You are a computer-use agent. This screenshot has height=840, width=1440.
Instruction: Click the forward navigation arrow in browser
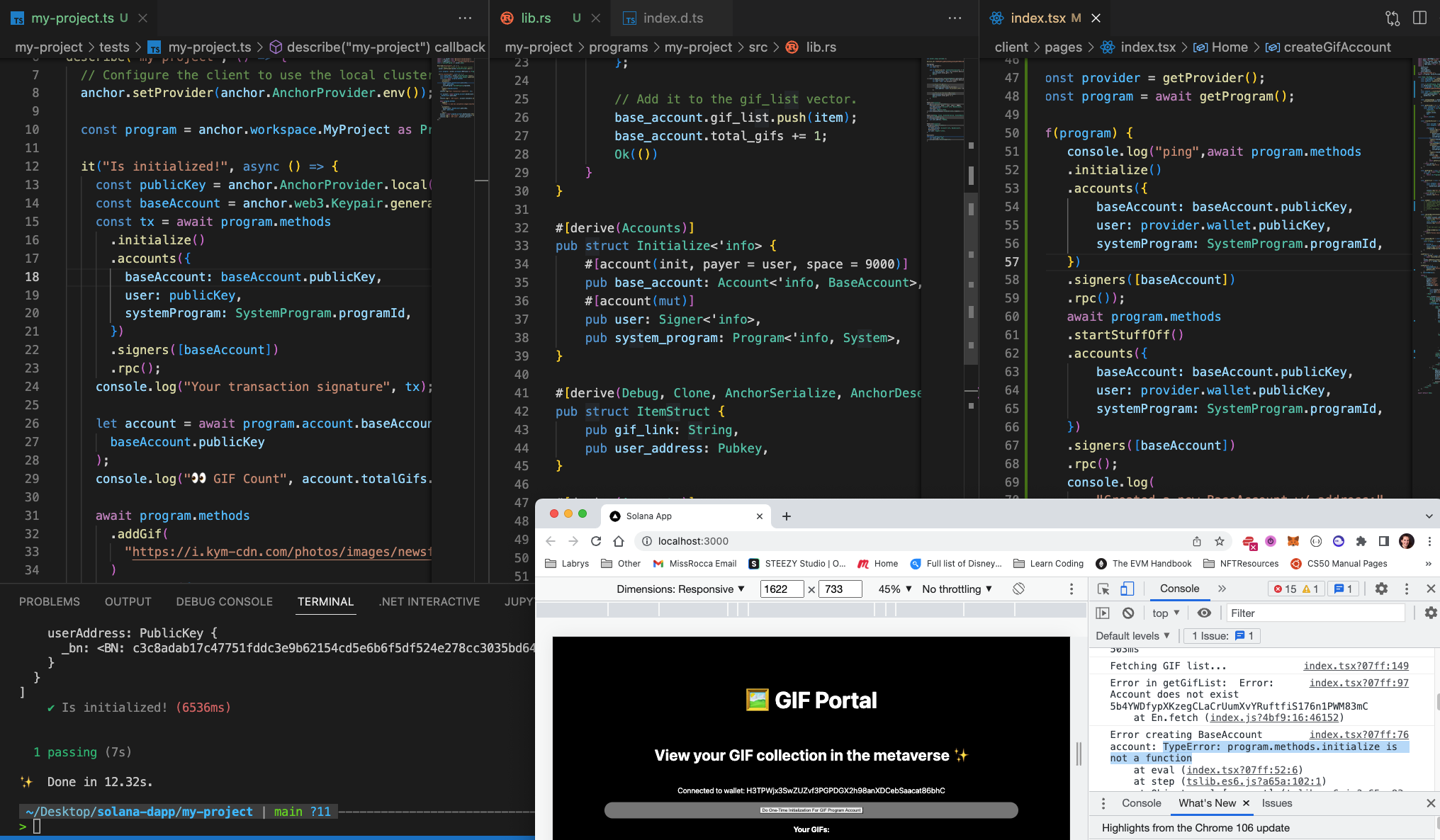[x=574, y=541]
